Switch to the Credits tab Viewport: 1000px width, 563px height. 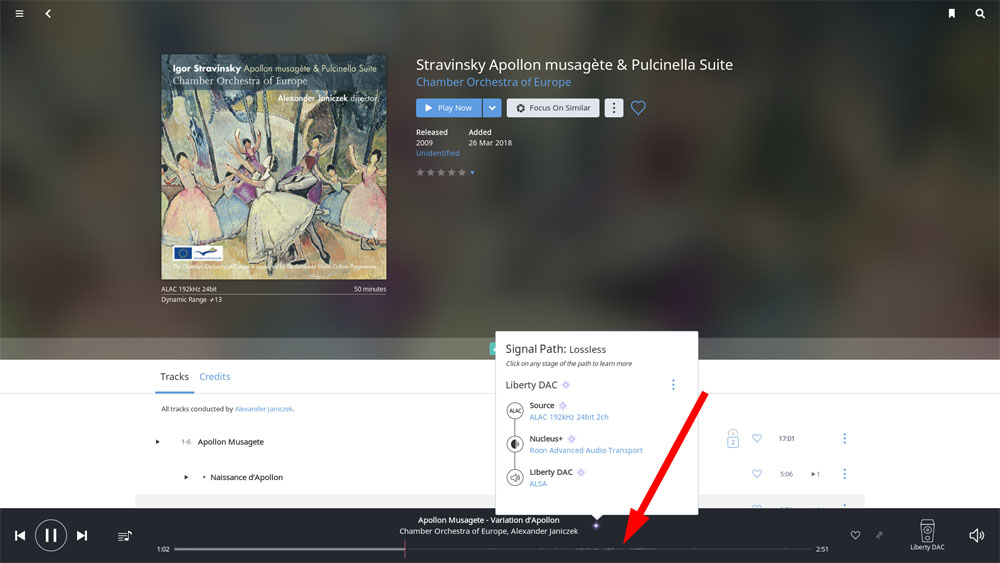click(215, 377)
